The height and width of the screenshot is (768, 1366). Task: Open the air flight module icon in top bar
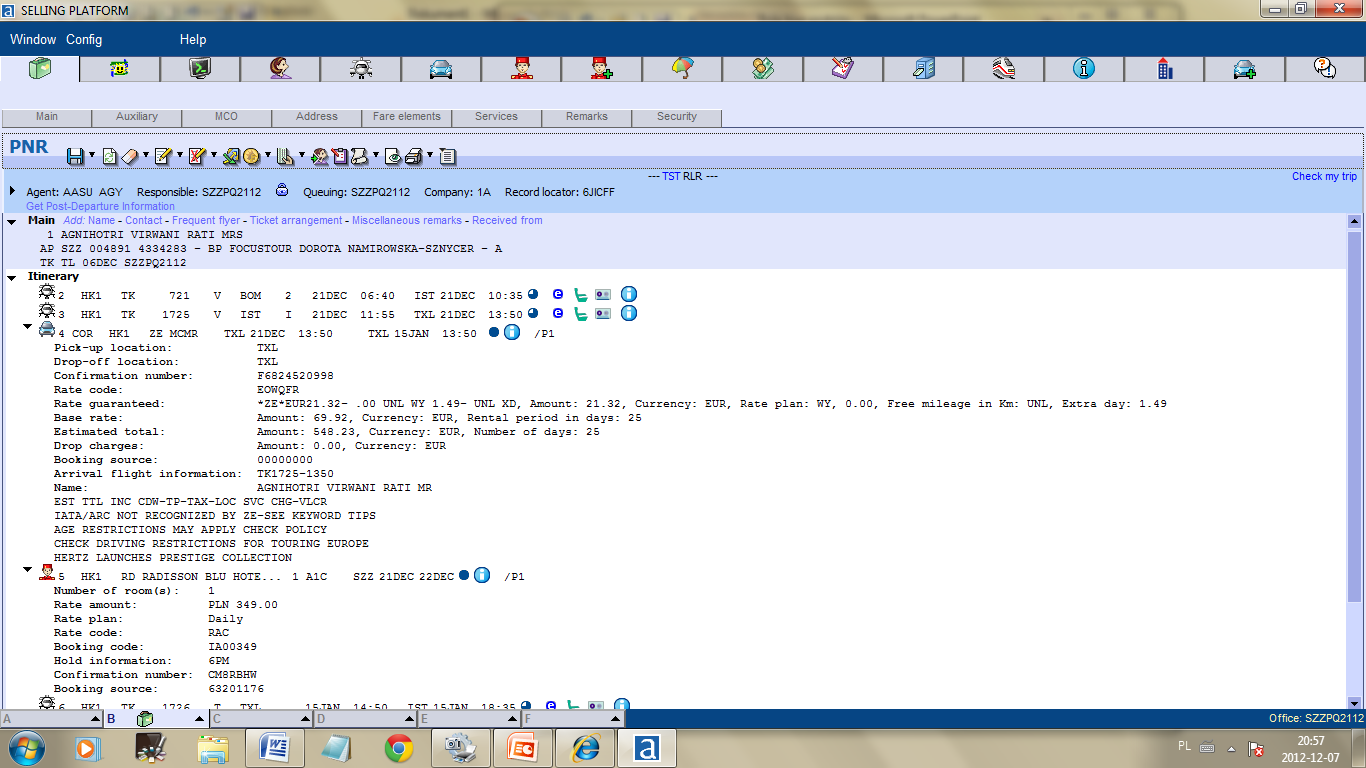pyautogui.click(x=360, y=69)
